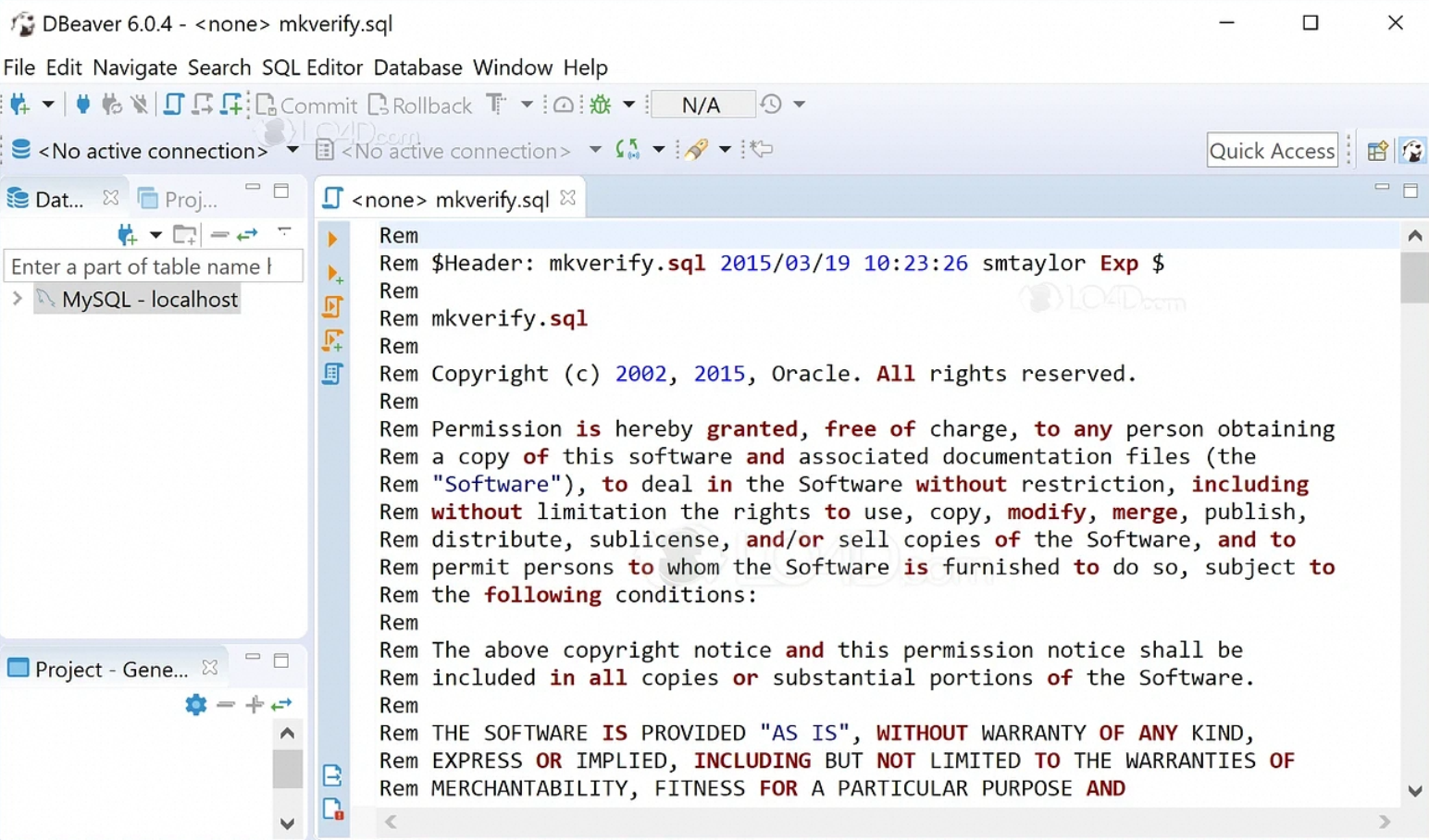
Task: Click the Rollback button
Action: click(420, 105)
